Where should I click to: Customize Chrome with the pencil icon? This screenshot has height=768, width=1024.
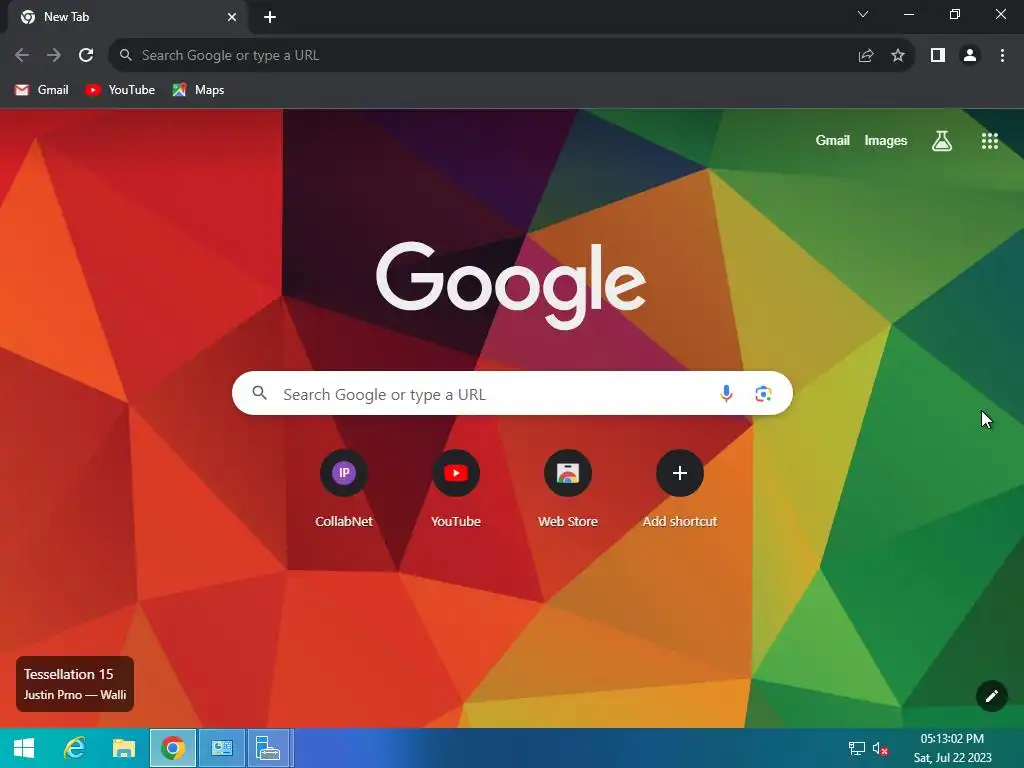991,696
